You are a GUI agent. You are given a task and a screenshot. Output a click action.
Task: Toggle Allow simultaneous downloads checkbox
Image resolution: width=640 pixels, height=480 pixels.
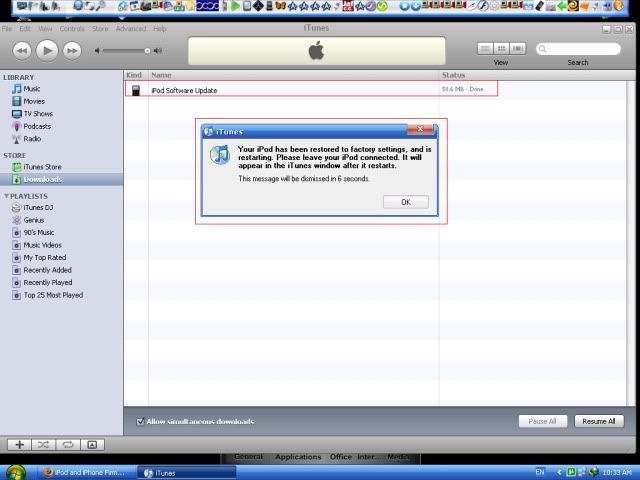140,421
